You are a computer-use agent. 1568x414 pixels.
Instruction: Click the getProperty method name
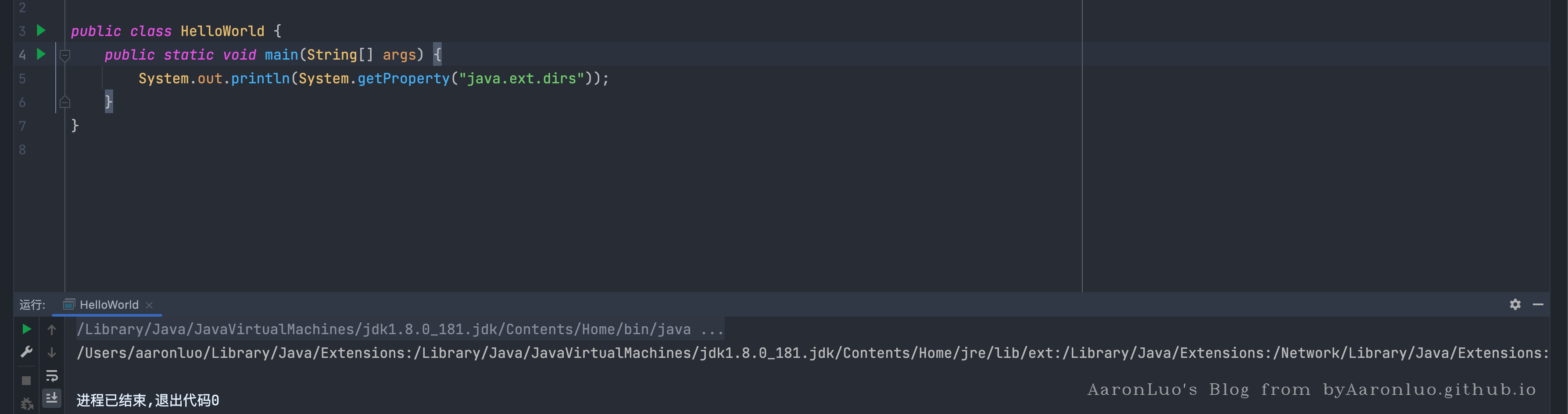[x=404, y=79]
